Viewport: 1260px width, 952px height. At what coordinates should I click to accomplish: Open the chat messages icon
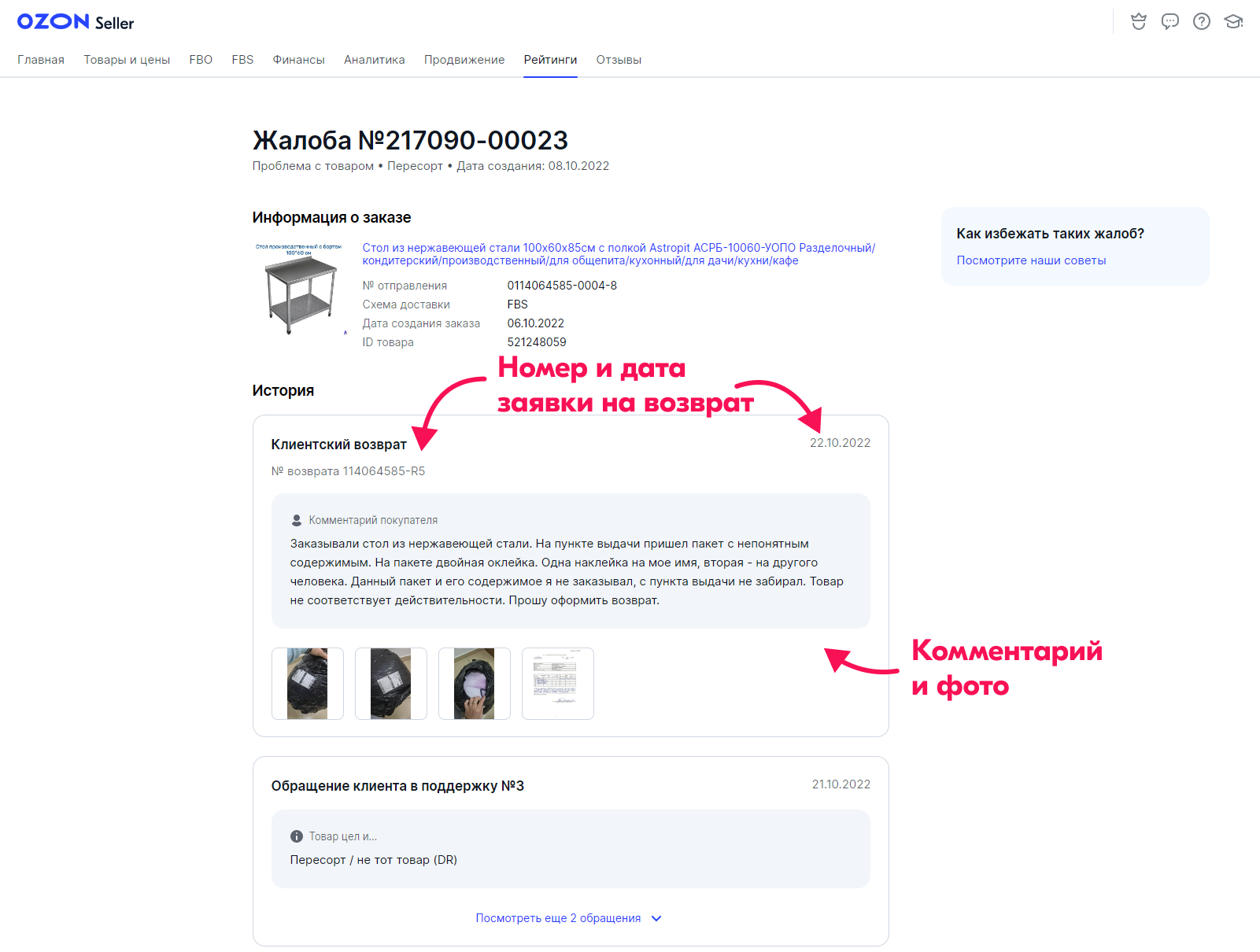pos(1169,21)
